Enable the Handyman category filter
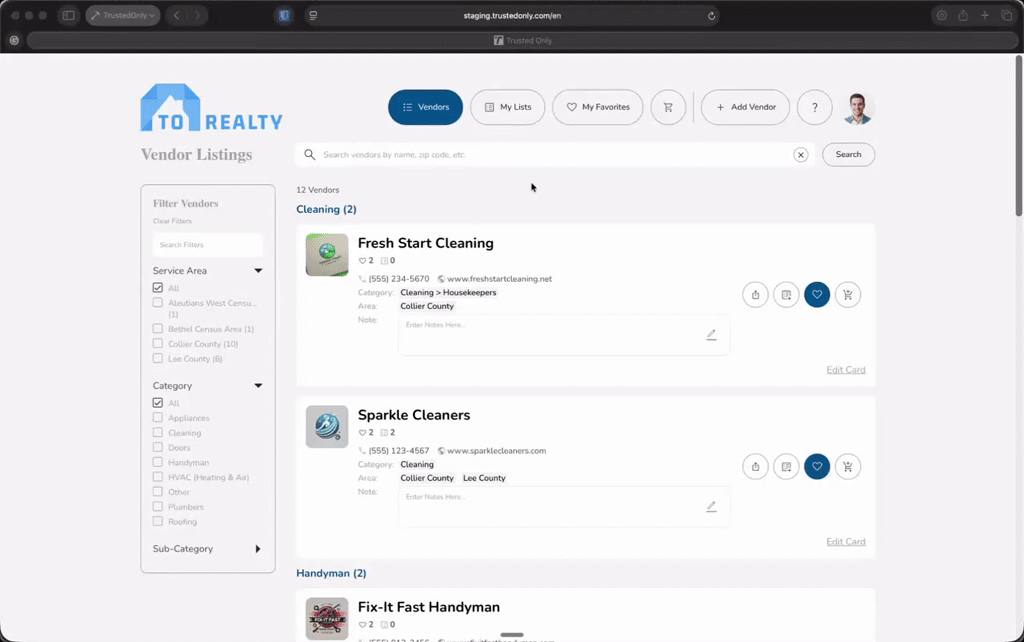1024x642 pixels. click(x=157, y=462)
